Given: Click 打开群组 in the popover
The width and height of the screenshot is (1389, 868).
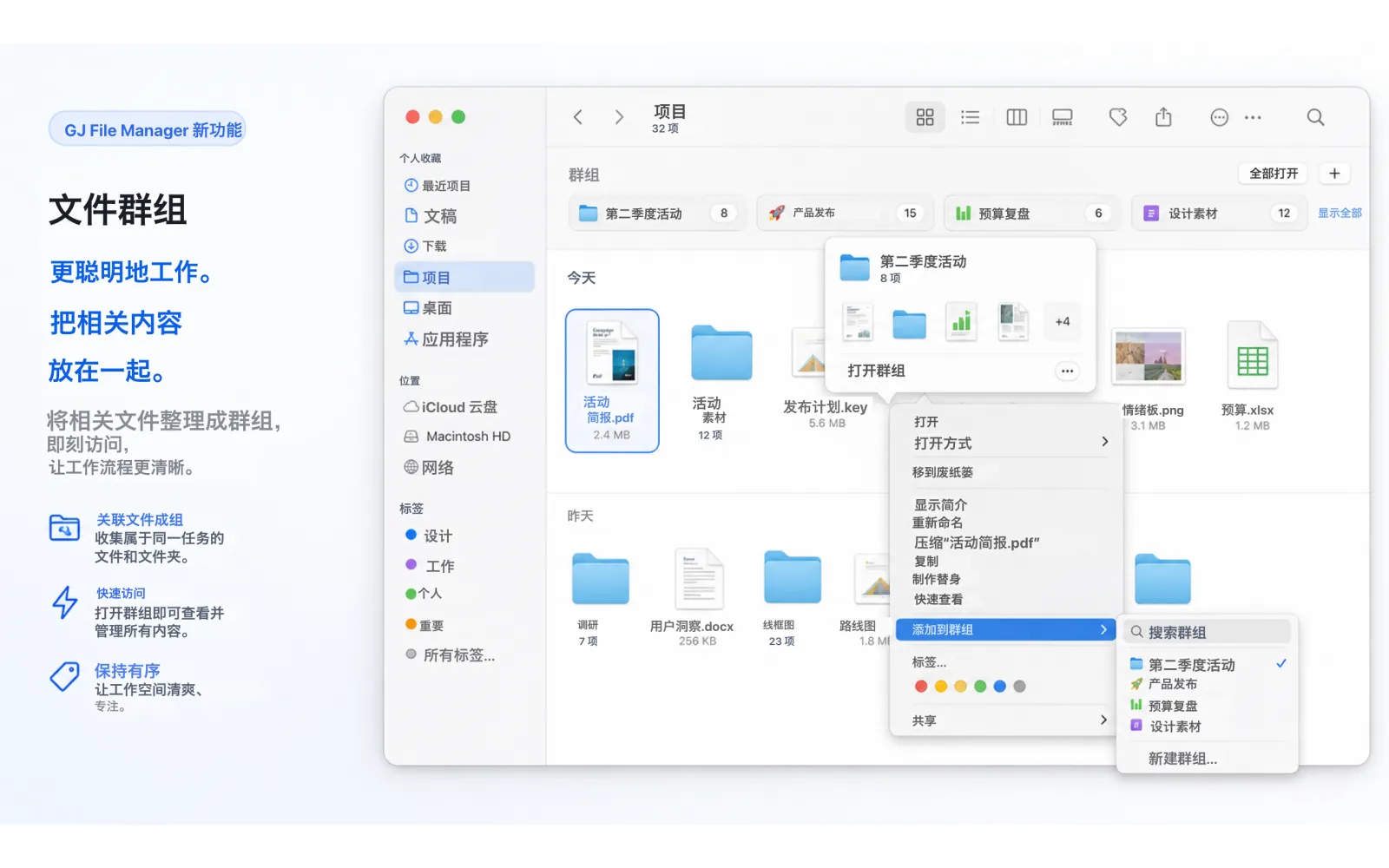Looking at the screenshot, I should click(876, 371).
